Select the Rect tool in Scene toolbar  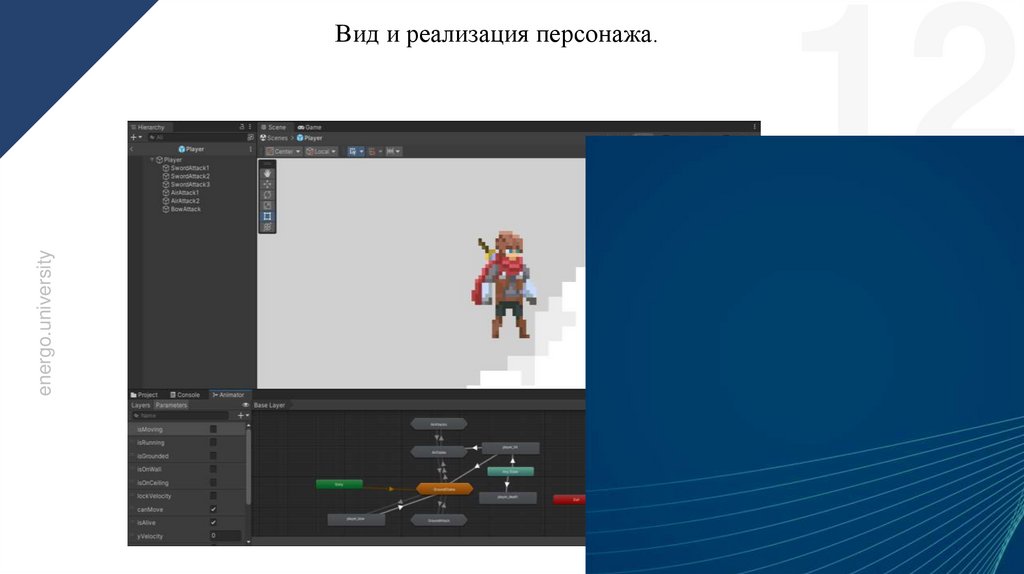click(x=267, y=216)
